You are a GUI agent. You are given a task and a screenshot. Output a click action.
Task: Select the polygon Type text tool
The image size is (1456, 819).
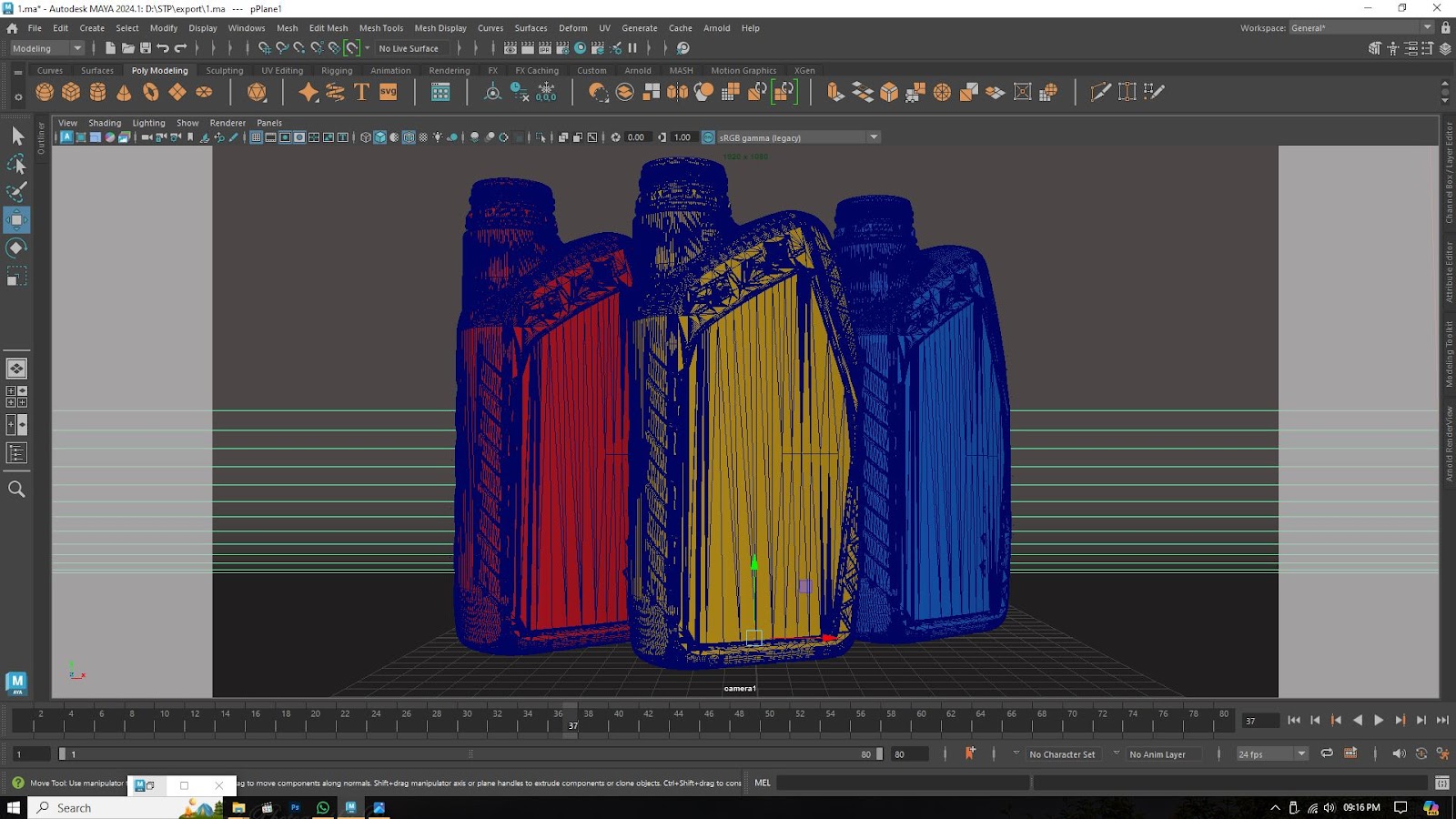(x=361, y=92)
